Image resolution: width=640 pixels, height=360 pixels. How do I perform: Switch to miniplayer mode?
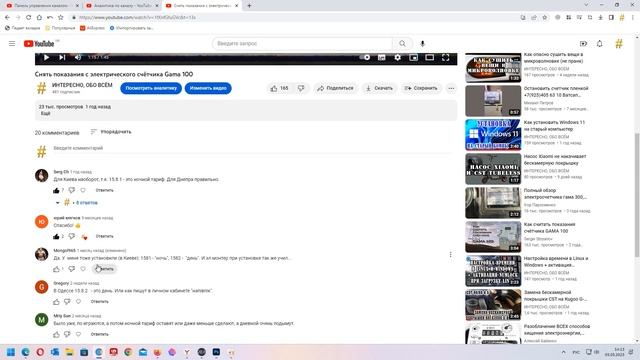413,58
